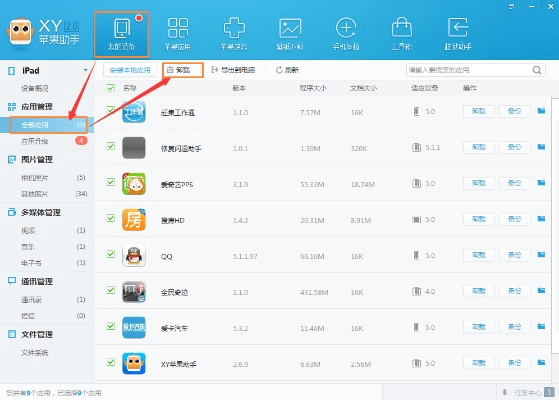This screenshot has height=400, width=559.
Task: Click the program size column header
Action: point(313,88)
